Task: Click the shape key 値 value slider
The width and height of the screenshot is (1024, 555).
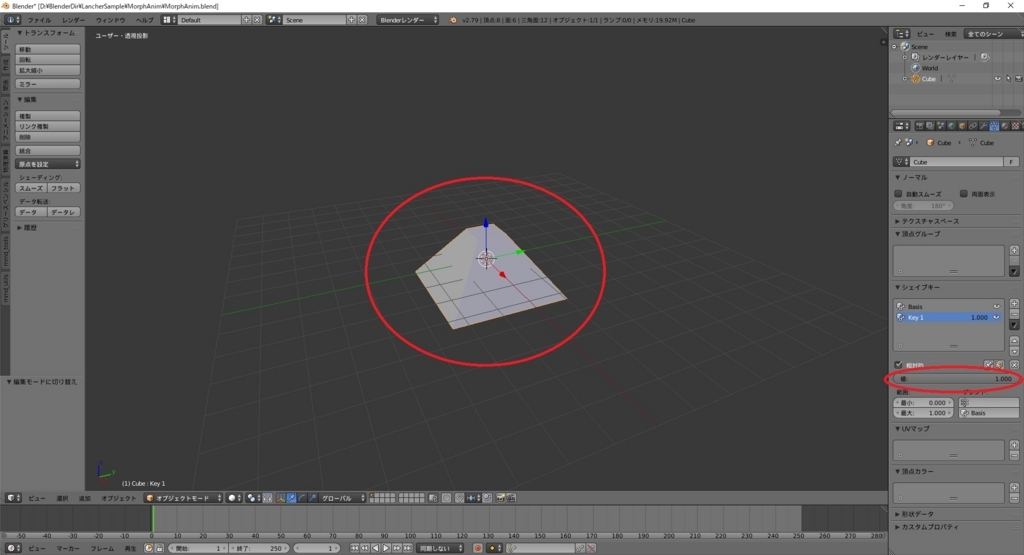Action: click(x=956, y=379)
